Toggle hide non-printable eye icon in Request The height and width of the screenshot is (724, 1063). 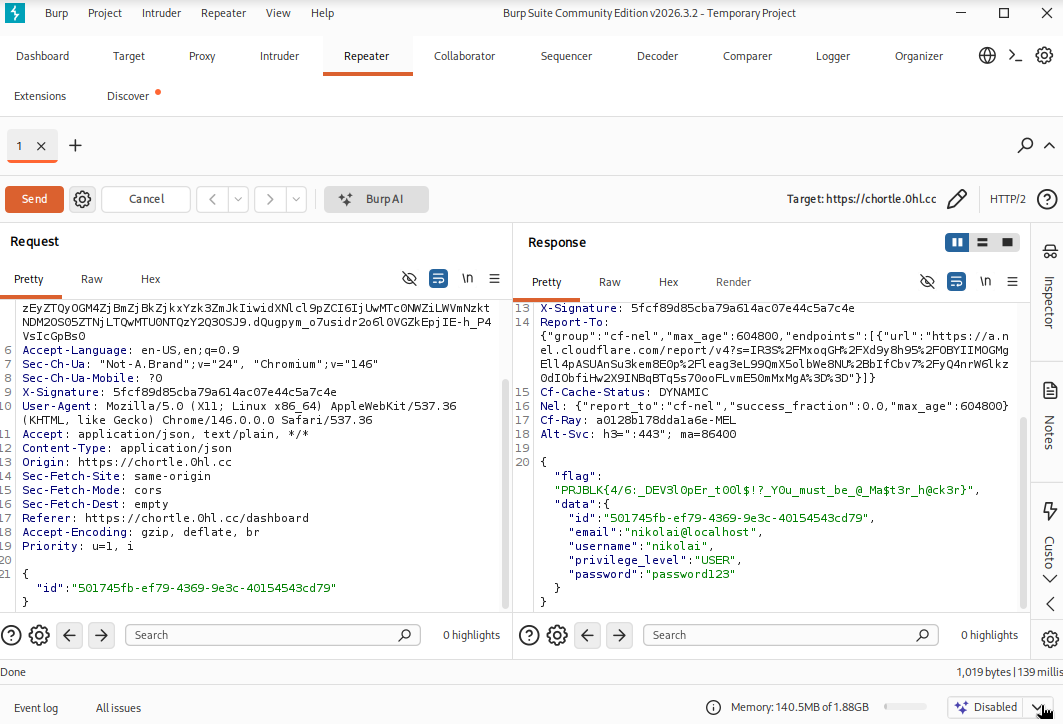409,279
